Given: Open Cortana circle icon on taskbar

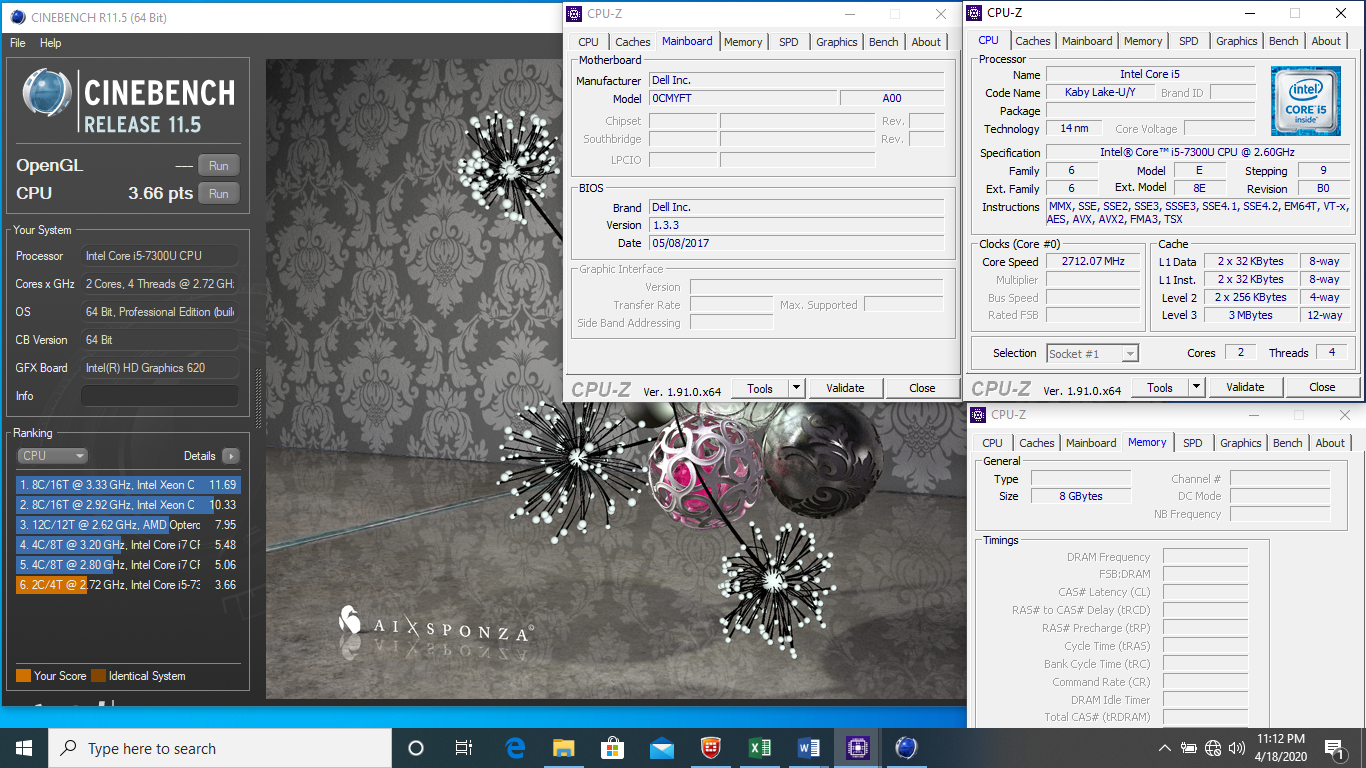Looking at the screenshot, I should click(416, 748).
